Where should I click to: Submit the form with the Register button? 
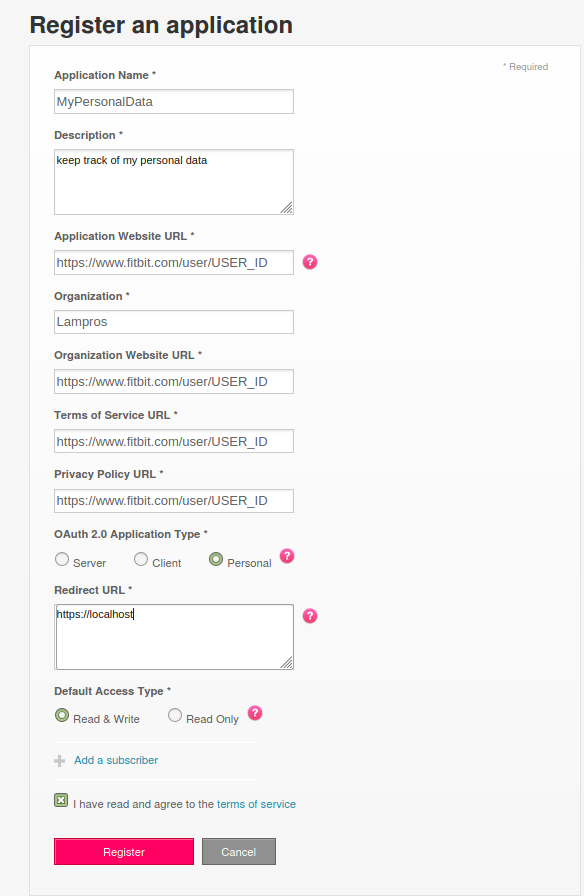pyautogui.click(x=124, y=851)
